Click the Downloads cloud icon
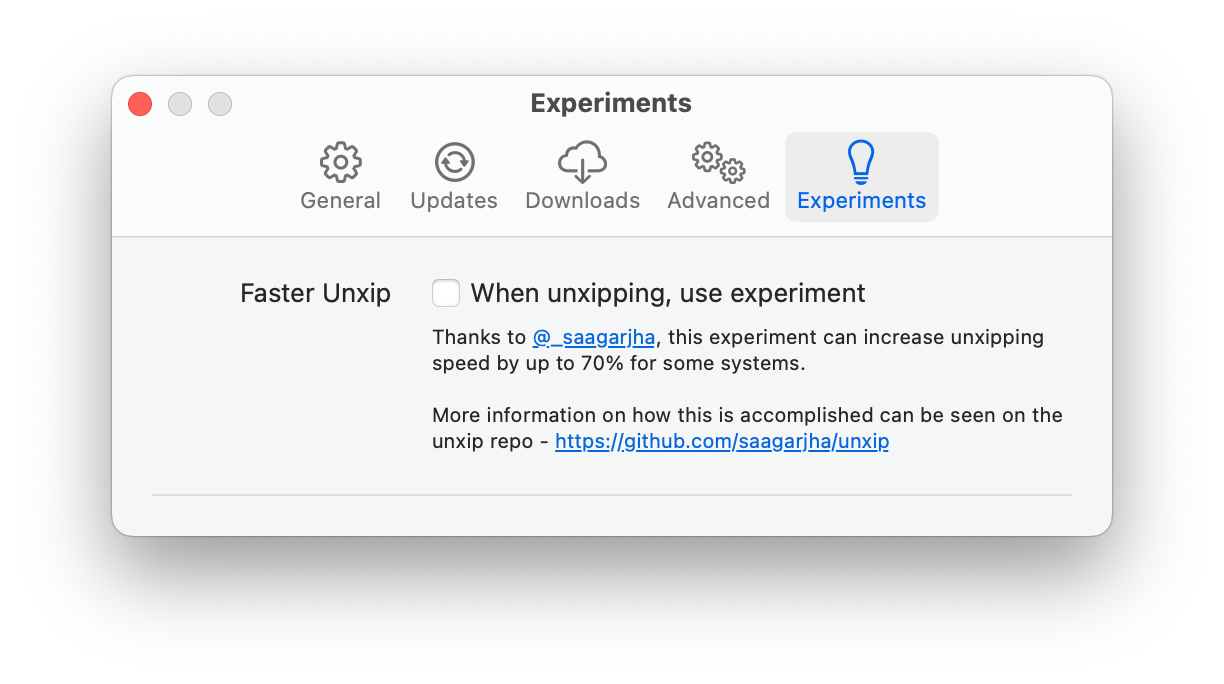The height and width of the screenshot is (684, 1224). coord(582,160)
